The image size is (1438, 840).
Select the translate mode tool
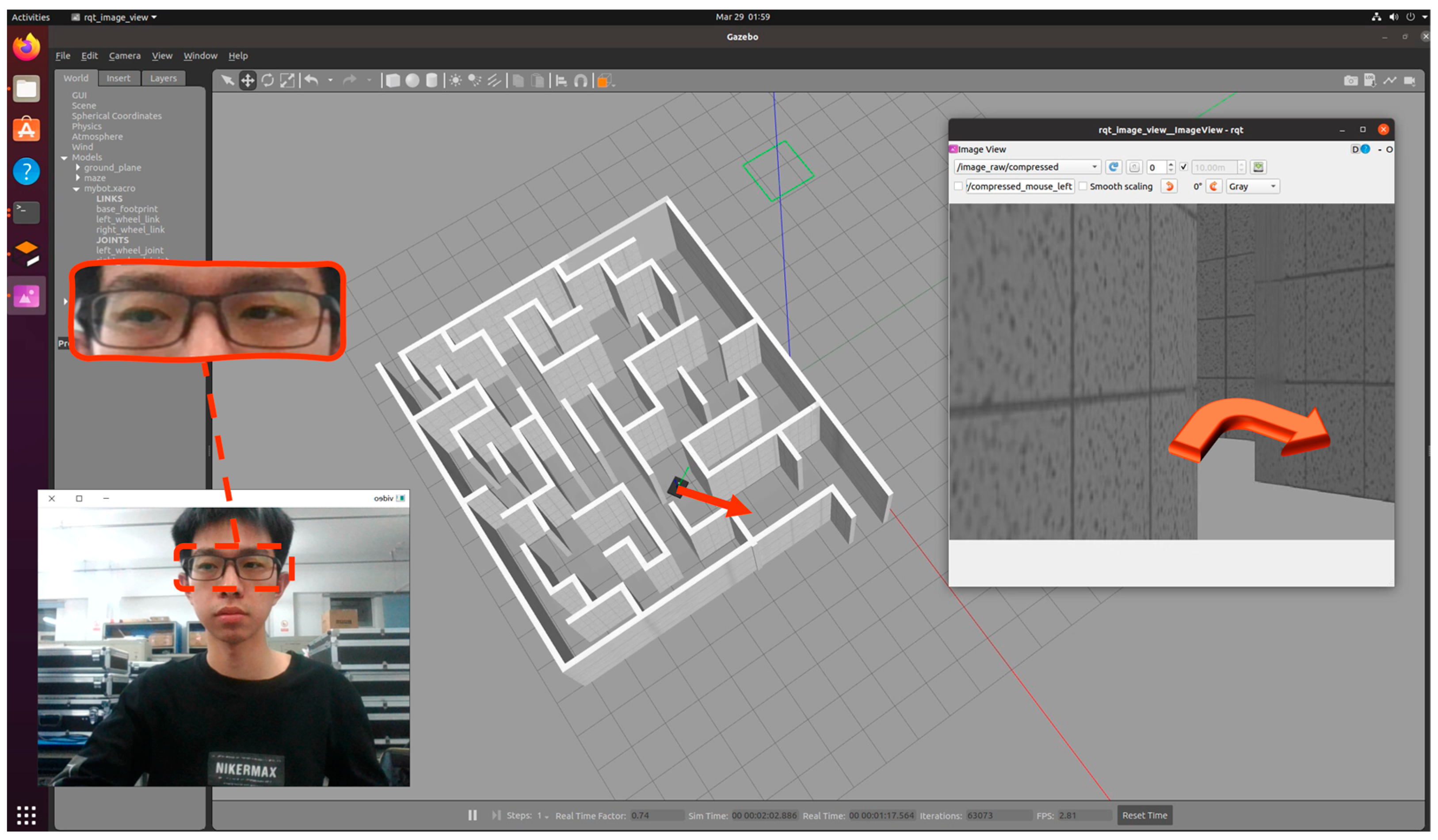(248, 80)
